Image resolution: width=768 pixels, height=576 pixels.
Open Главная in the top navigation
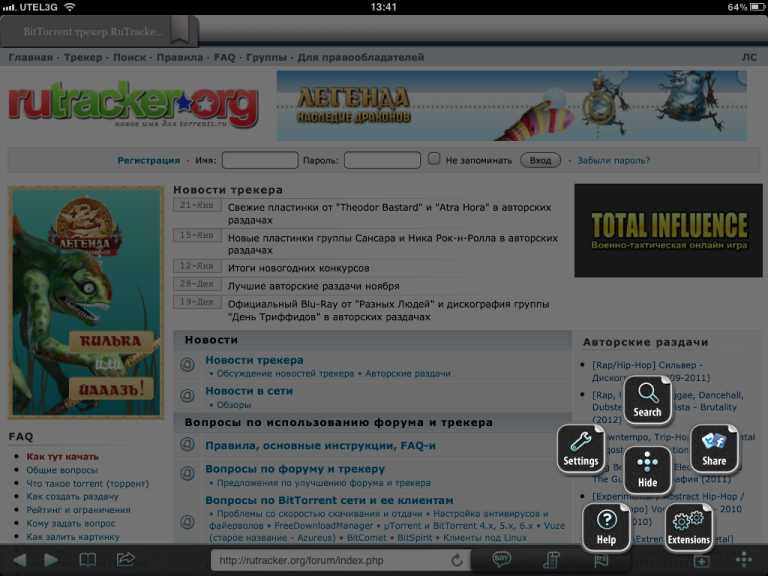click(x=30, y=57)
